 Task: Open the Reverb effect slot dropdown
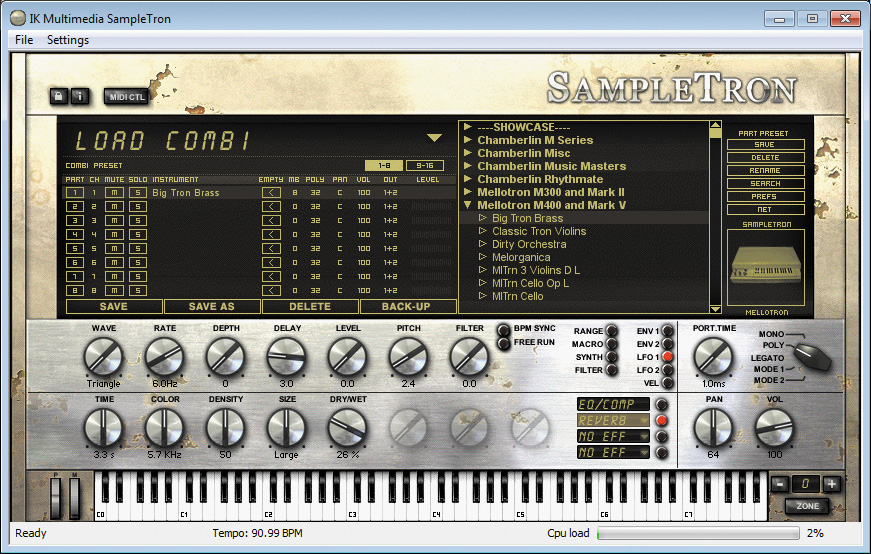[613, 421]
